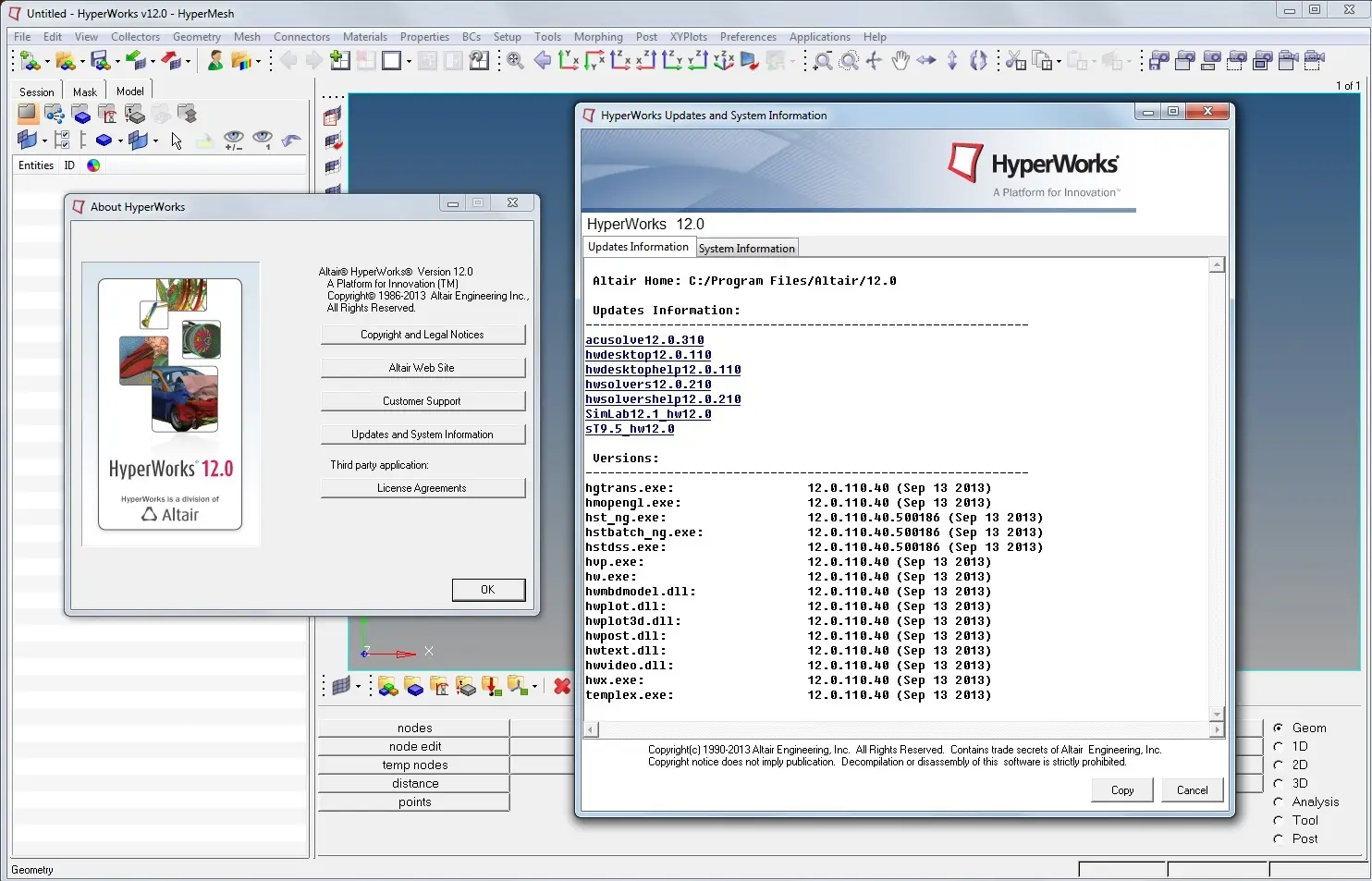Viewport: 1372px width, 881px height.
Task: Click the vertical scrollbar down arrow
Action: pos(1217,714)
